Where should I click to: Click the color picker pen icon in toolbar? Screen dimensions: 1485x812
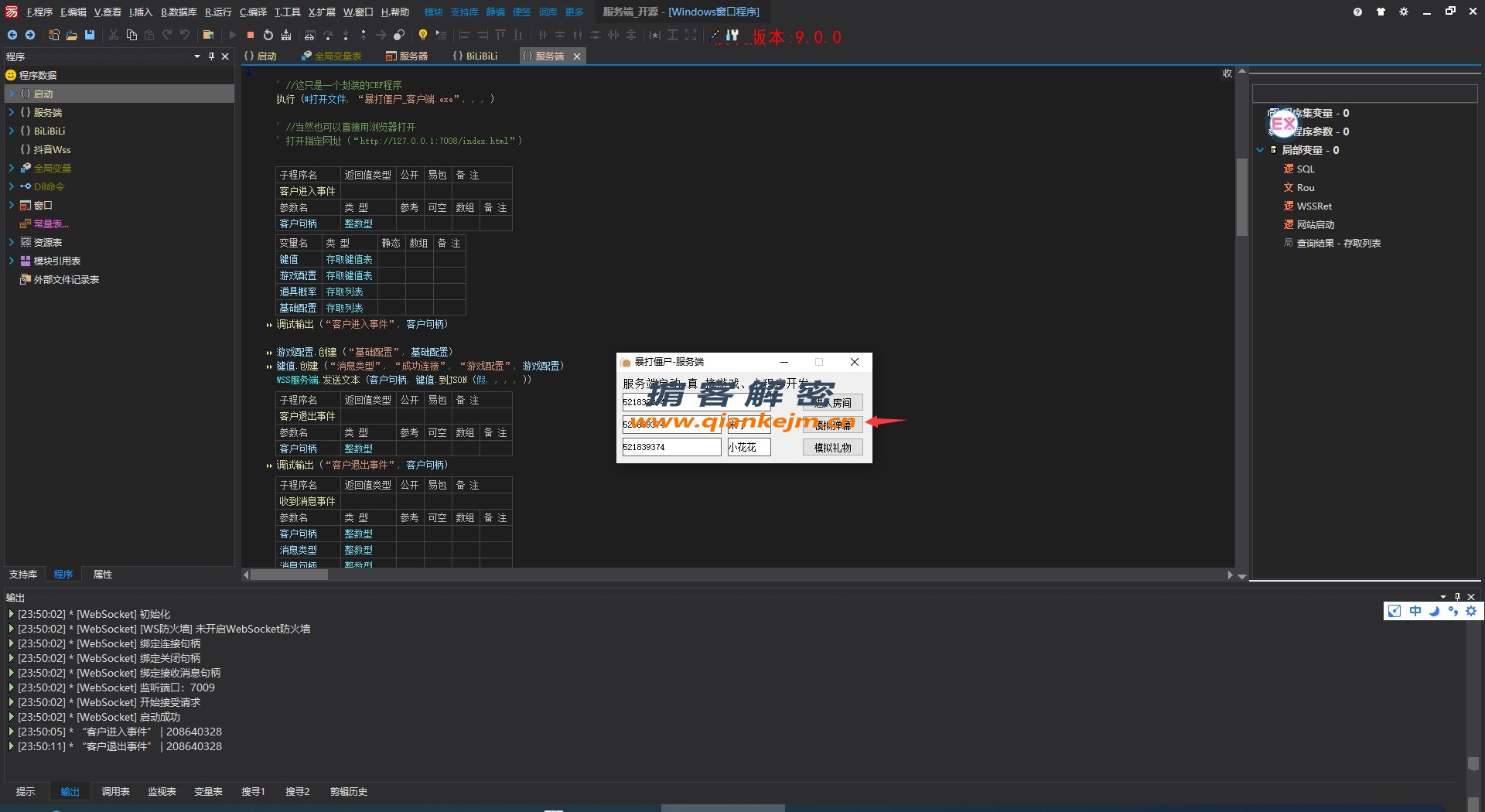[x=715, y=36]
